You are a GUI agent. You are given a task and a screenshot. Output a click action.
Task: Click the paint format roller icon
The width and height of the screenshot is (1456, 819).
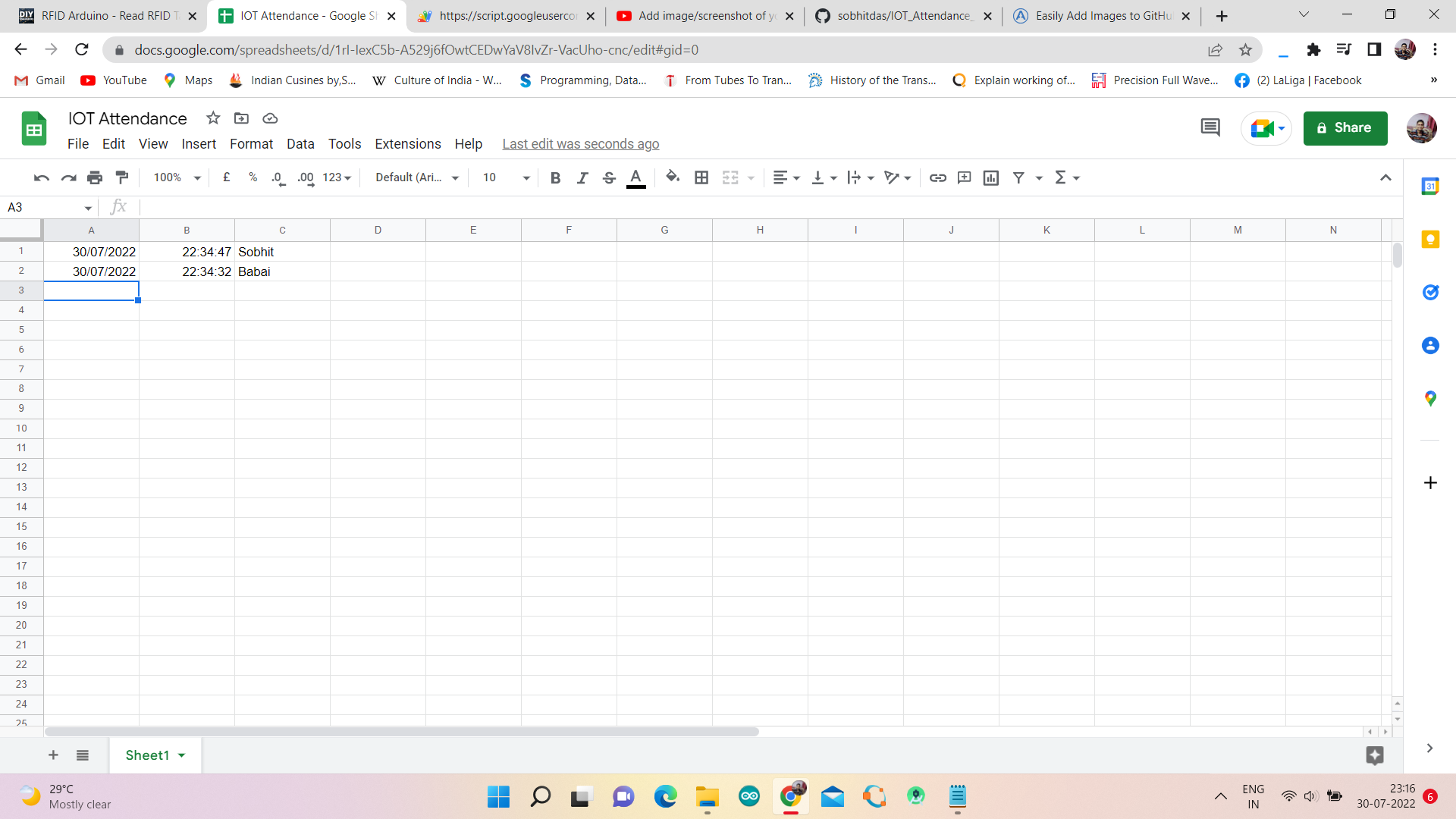tap(122, 177)
